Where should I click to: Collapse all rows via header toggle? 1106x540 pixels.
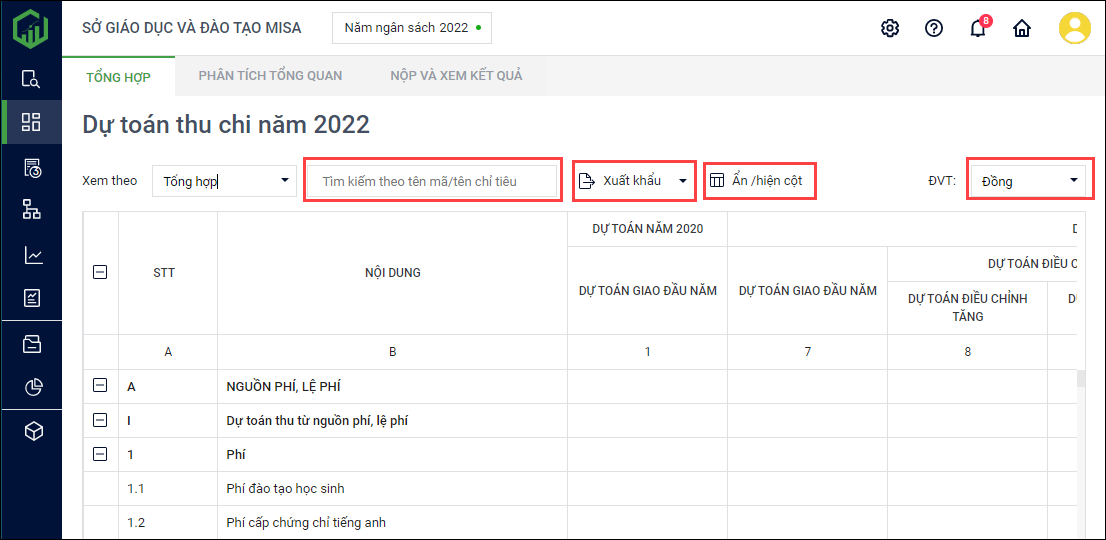[x=100, y=272]
